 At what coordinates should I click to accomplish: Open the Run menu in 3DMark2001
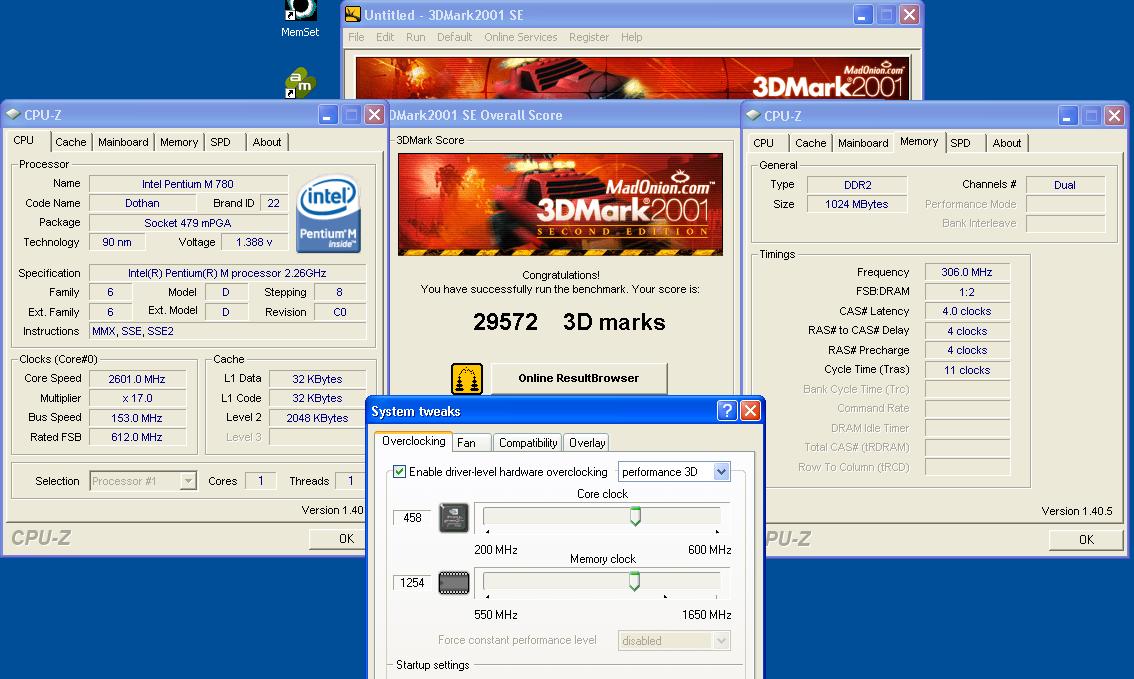click(x=416, y=37)
